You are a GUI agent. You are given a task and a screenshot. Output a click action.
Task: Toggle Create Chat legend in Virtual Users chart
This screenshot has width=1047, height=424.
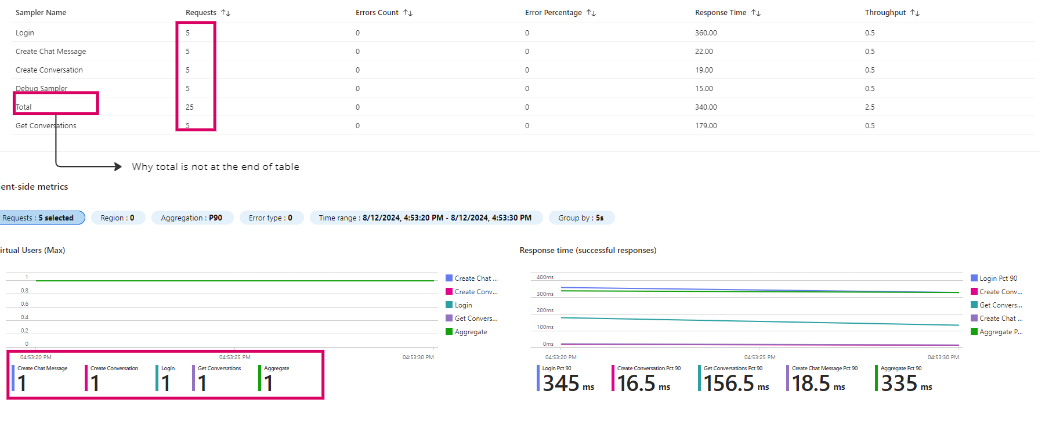(x=471, y=278)
